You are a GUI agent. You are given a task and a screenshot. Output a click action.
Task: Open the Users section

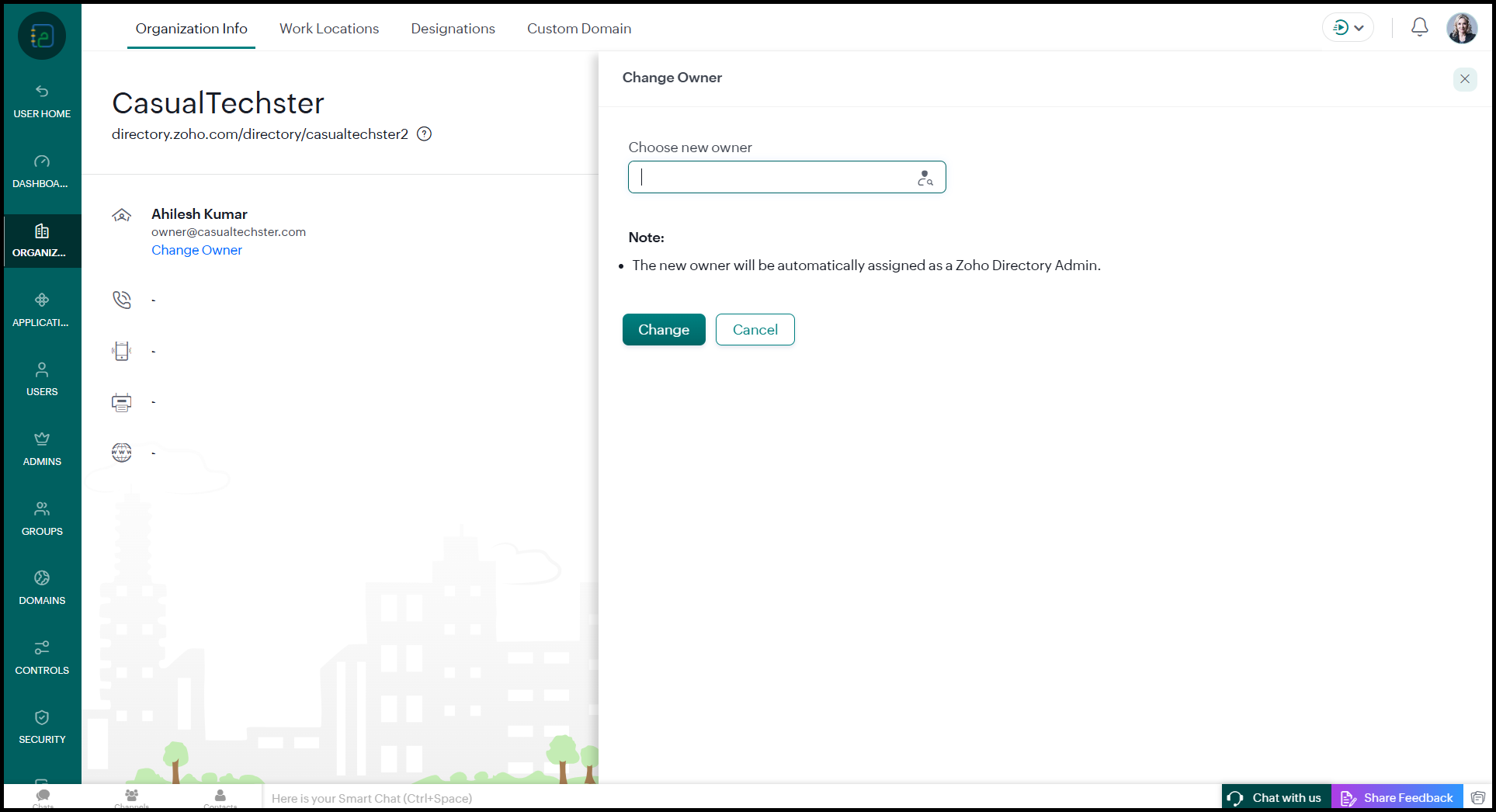[x=42, y=380]
